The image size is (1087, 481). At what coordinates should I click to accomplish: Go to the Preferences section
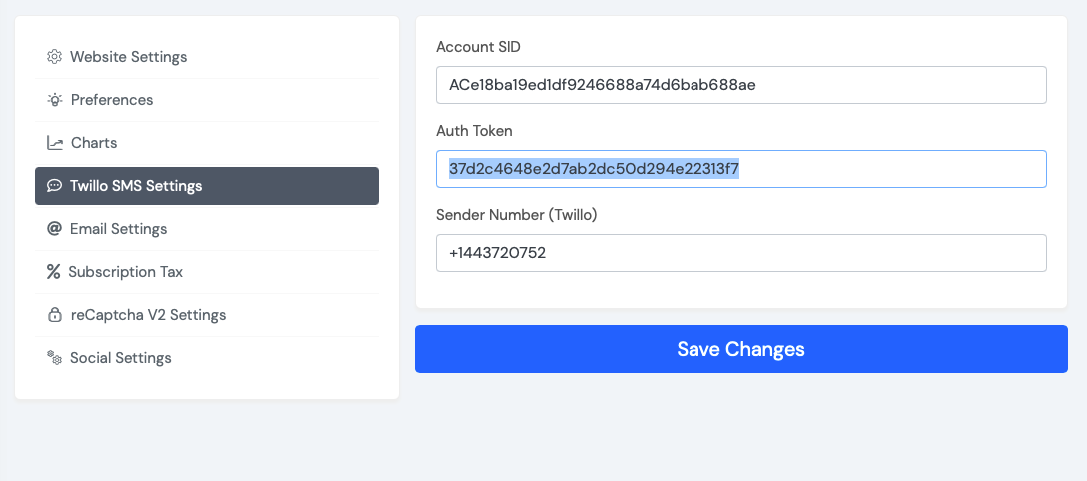point(207,100)
